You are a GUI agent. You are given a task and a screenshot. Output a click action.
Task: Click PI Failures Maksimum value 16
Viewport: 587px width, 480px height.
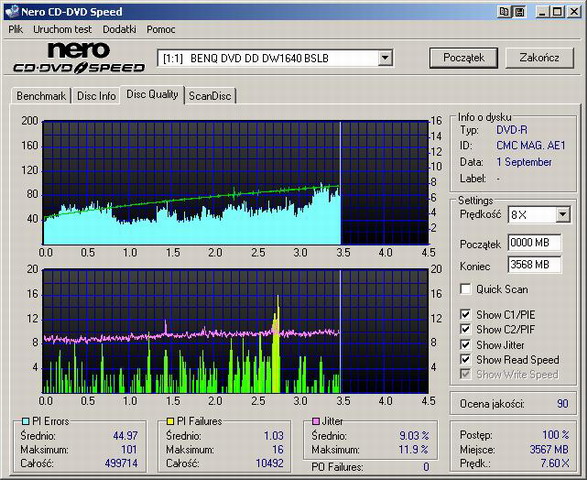(277, 449)
